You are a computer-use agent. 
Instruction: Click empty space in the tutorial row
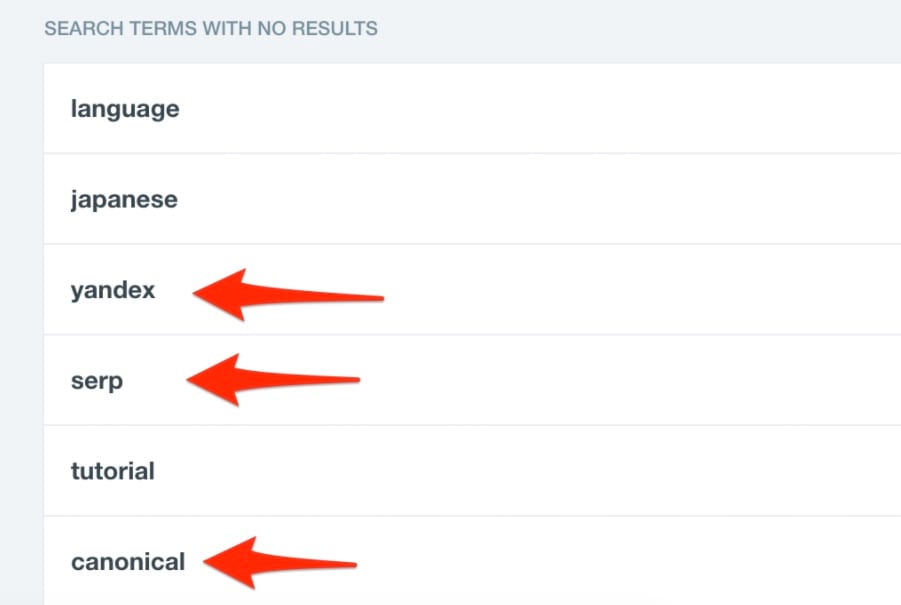pyautogui.click(x=550, y=471)
